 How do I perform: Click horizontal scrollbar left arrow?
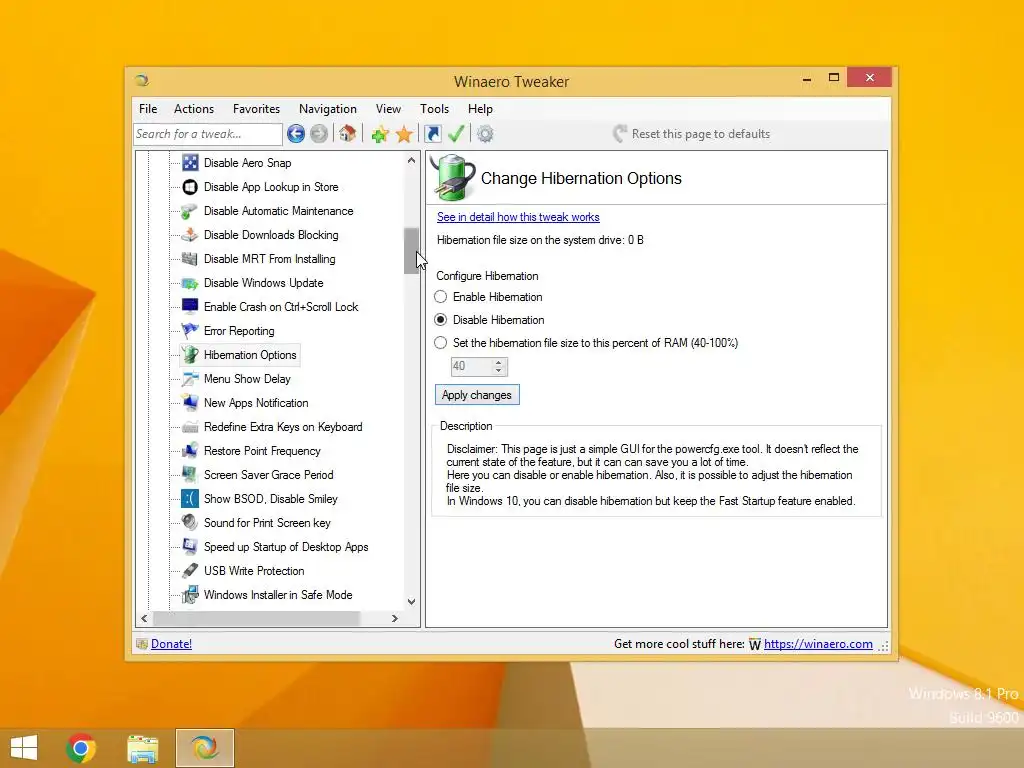pyautogui.click(x=144, y=618)
